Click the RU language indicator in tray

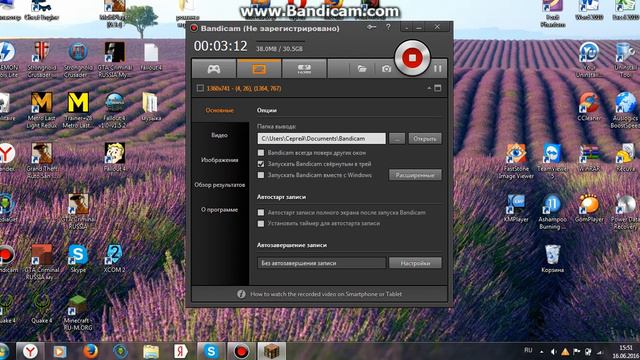pyautogui.click(x=528, y=350)
